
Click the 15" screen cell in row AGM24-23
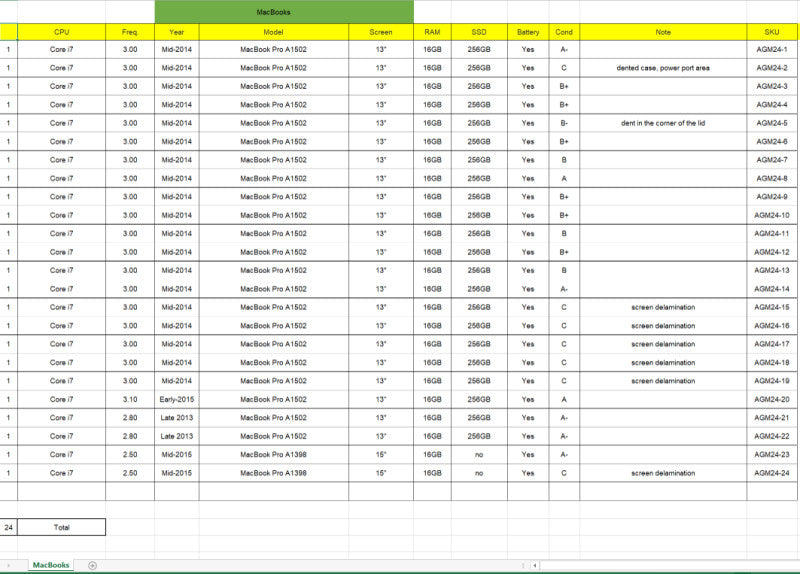[381, 455]
